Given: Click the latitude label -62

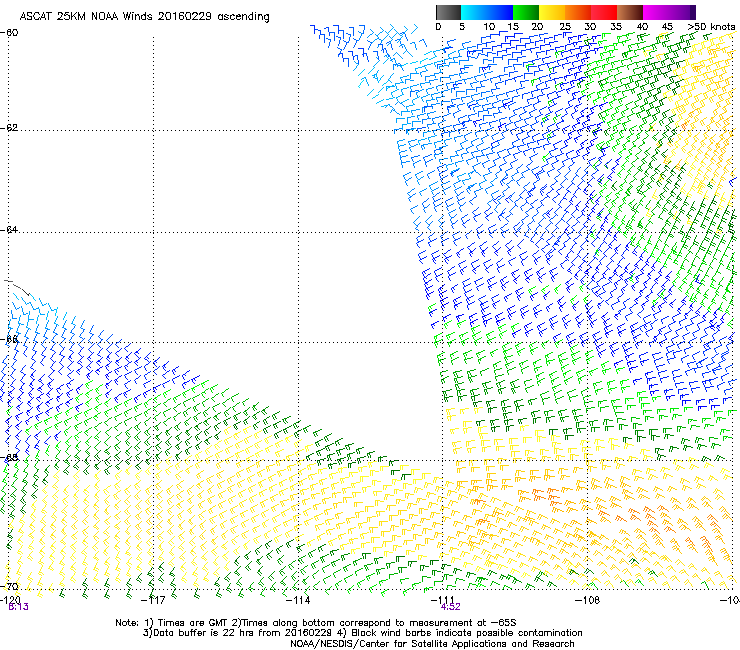Looking at the screenshot, I should 9,128.
